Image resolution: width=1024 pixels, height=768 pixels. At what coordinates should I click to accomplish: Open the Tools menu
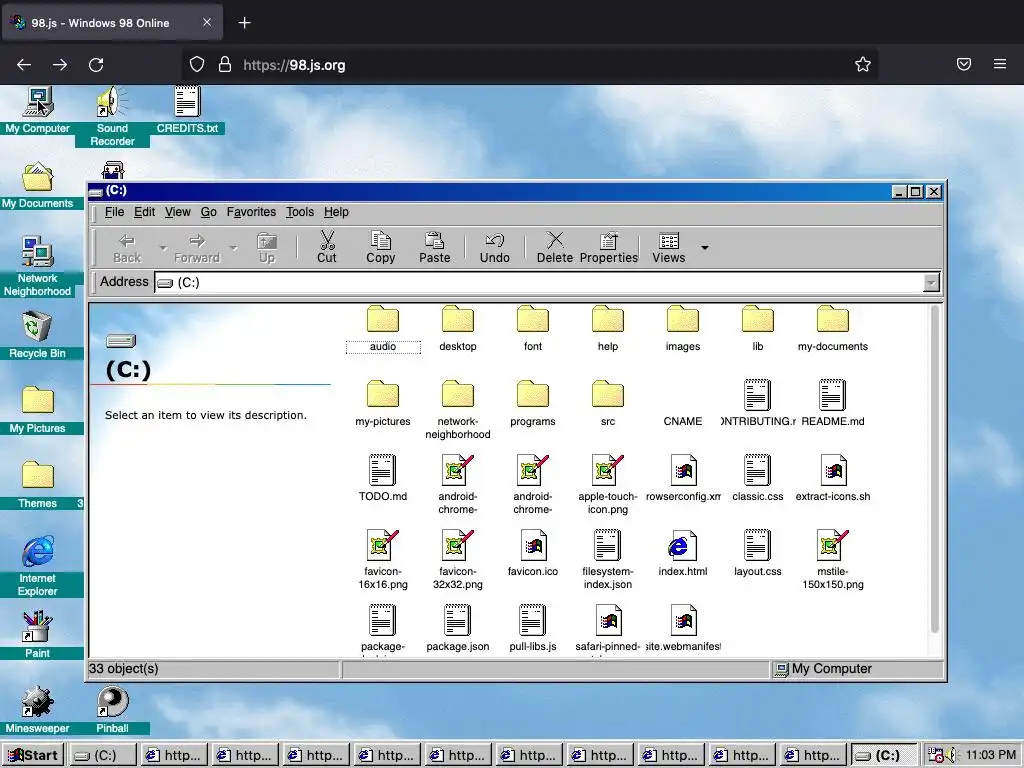[300, 212]
